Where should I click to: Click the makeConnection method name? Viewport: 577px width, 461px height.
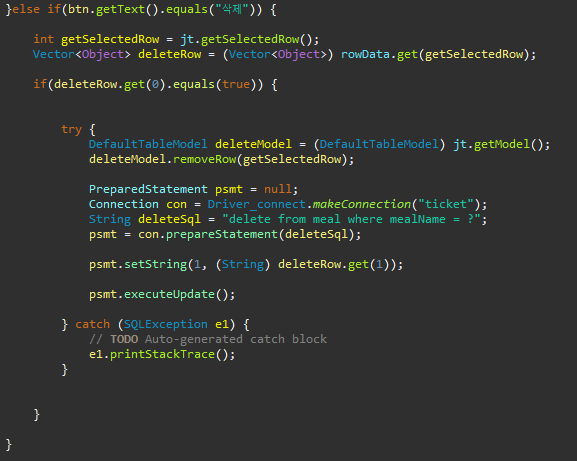(x=362, y=204)
